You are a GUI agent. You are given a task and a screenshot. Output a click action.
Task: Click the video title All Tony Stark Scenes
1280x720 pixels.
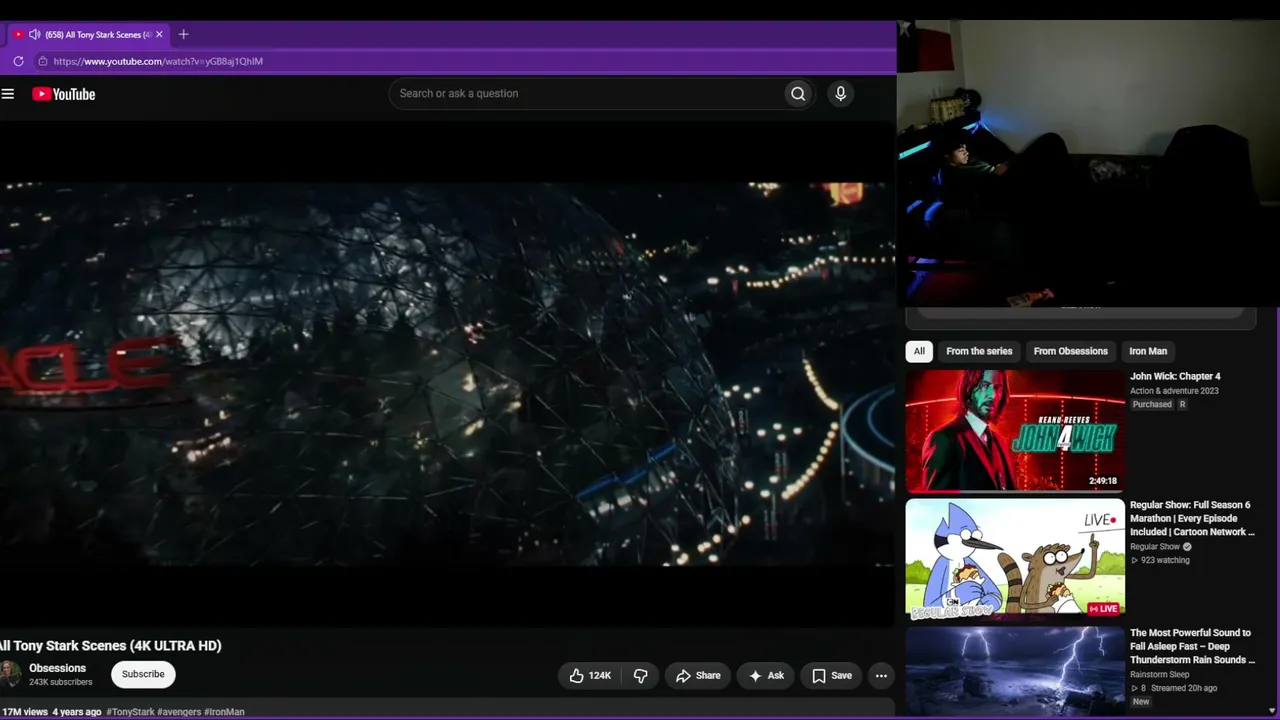[111, 646]
